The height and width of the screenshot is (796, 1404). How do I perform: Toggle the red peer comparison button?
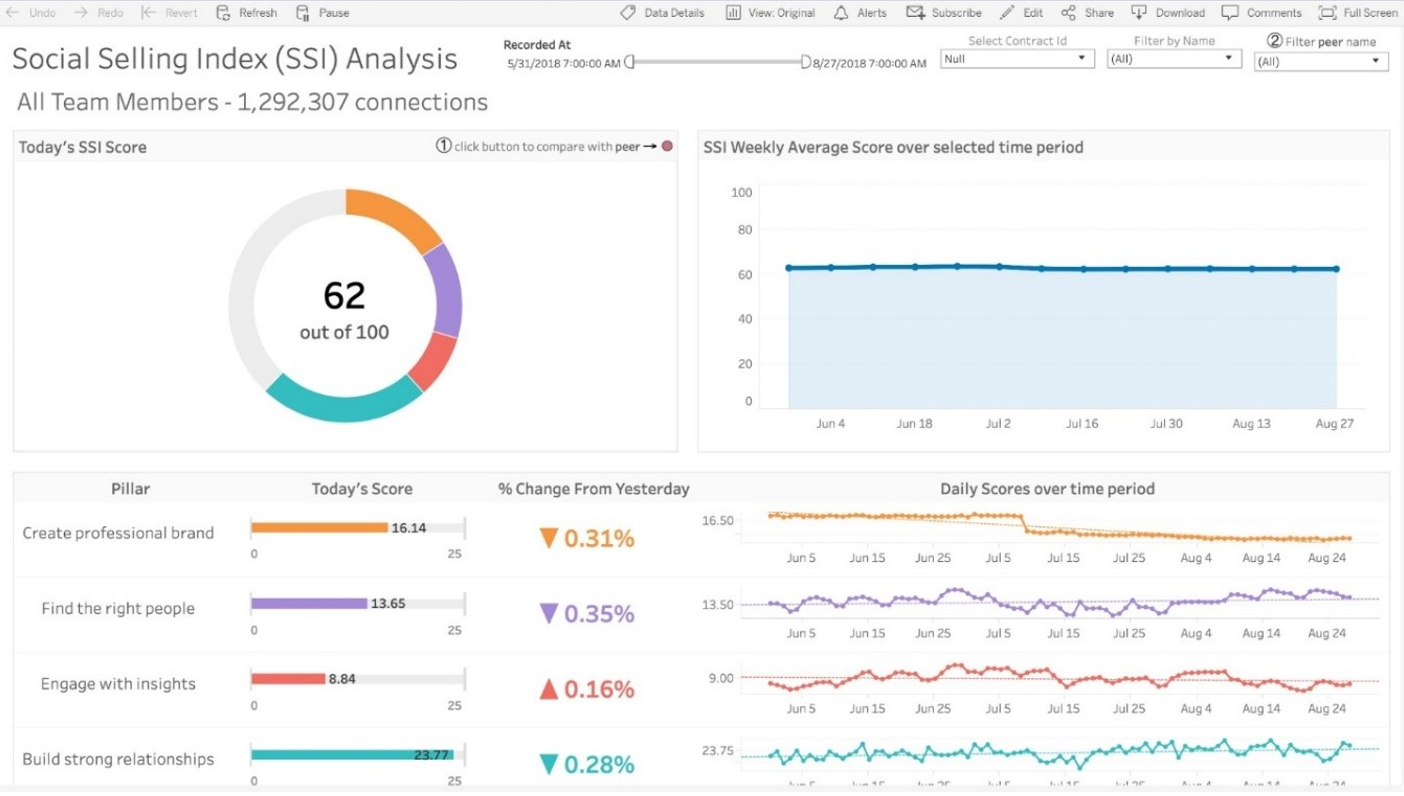[x=667, y=147]
